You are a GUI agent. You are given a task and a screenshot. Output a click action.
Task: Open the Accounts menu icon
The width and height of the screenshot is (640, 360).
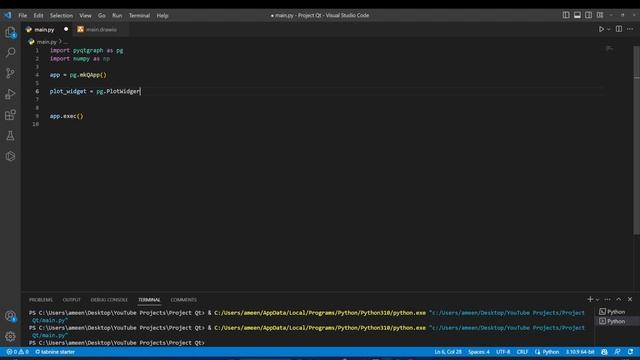(x=10, y=316)
